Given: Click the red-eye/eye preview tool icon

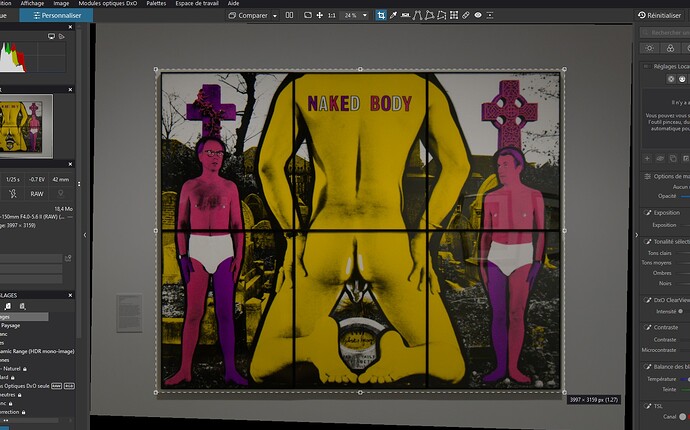Looking at the screenshot, I should click(x=478, y=15).
